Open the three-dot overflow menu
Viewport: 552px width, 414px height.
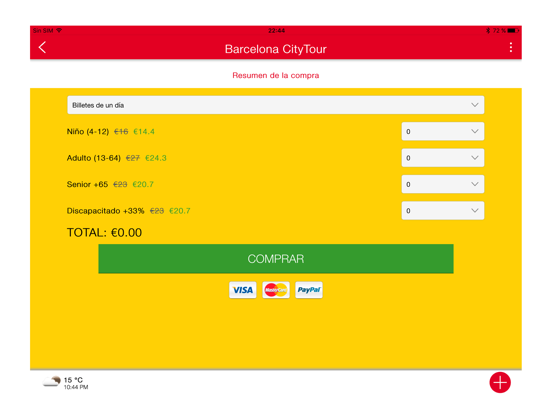(511, 48)
